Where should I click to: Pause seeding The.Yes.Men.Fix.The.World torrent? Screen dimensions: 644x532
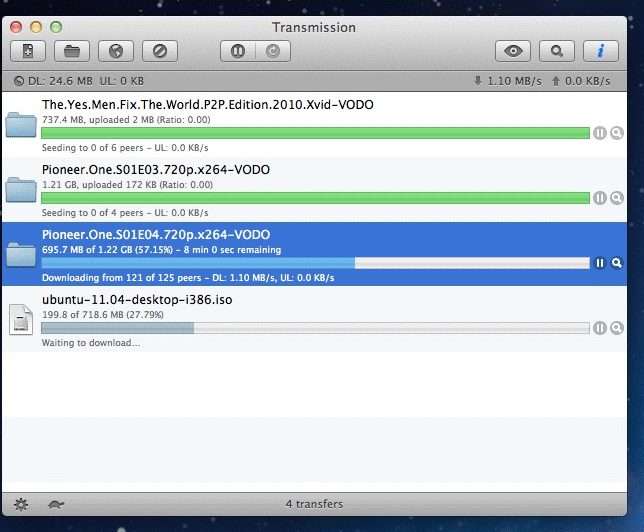coord(600,133)
